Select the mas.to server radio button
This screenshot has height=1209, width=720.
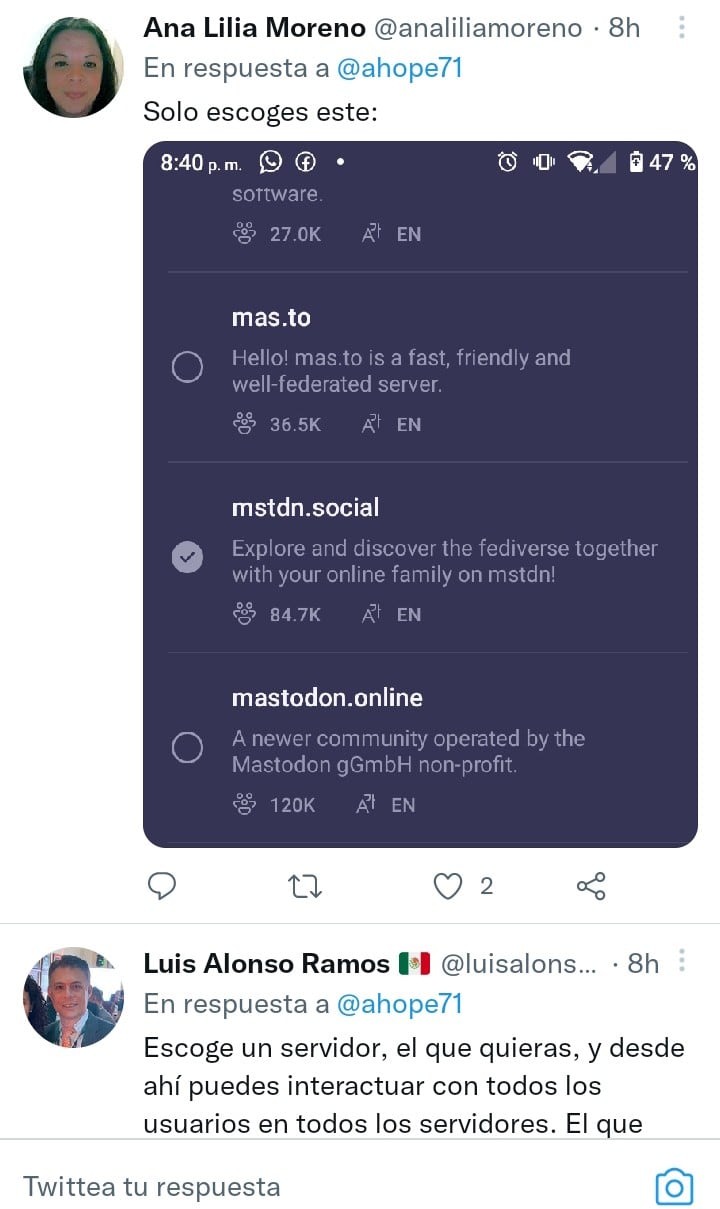(187, 368)
